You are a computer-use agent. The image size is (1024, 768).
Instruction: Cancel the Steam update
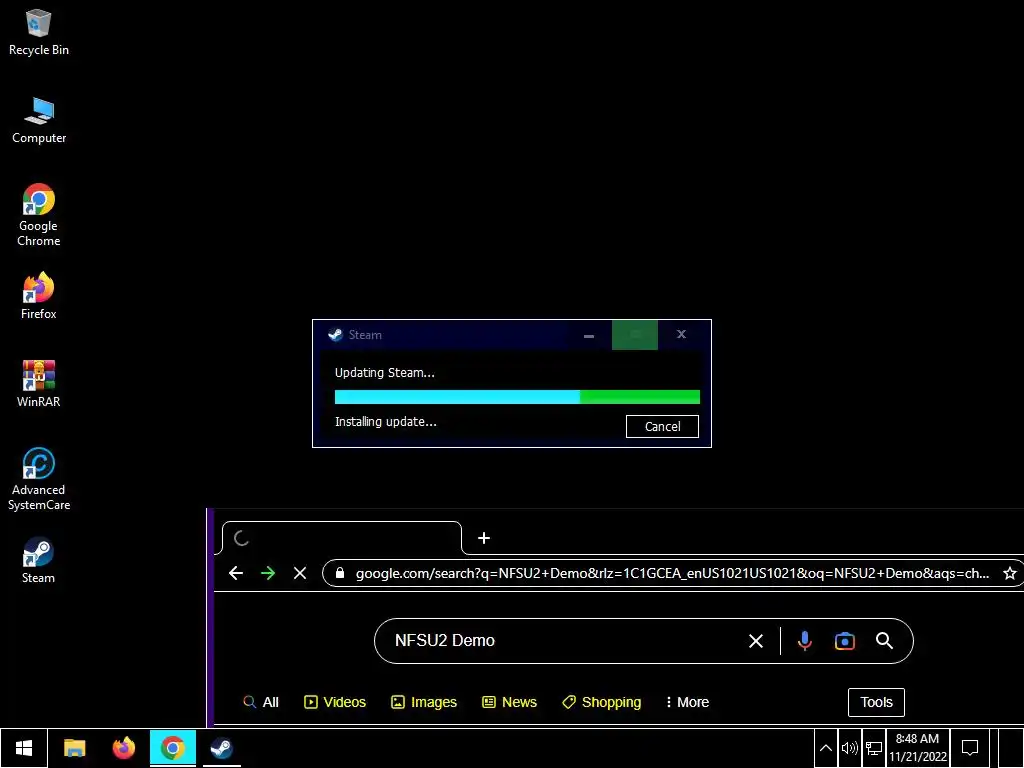pyautogui.click(x=662, y=426)
